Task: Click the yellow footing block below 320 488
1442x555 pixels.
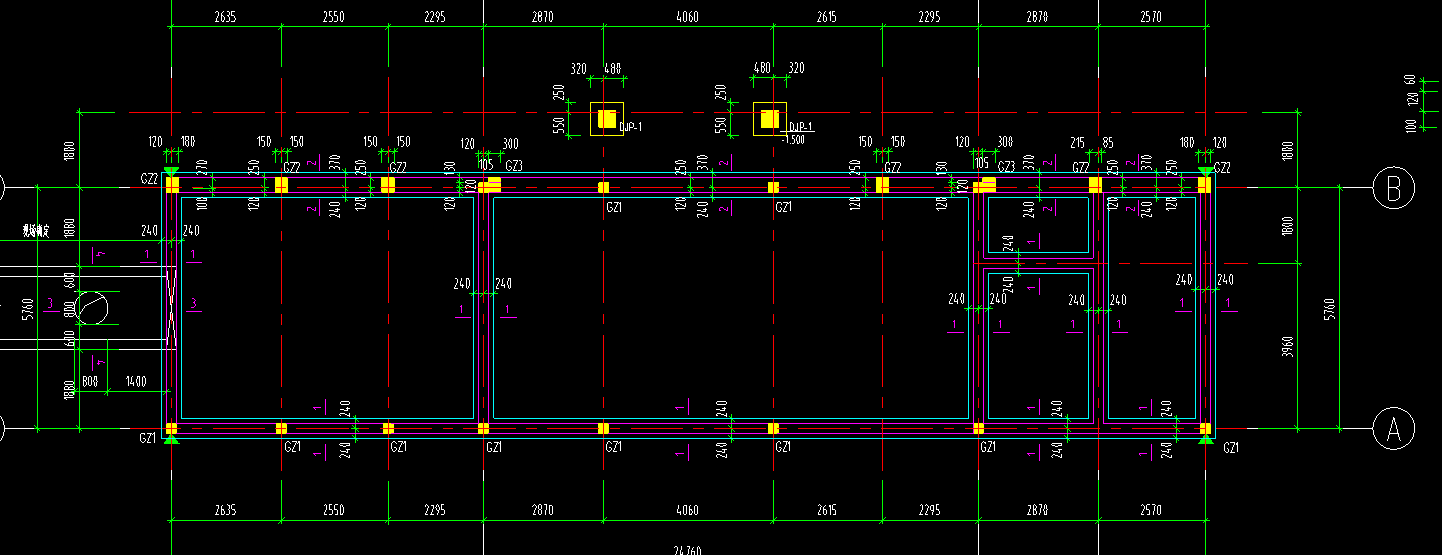Action: pyautogui.click(x=606, y=119)
